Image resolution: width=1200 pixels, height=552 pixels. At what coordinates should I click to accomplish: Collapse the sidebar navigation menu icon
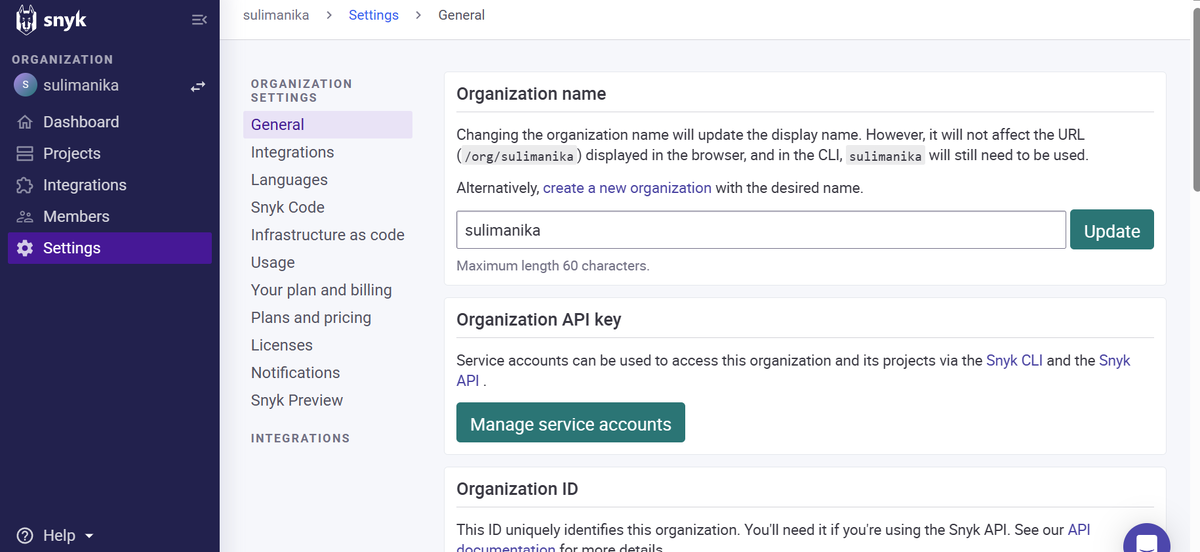click(198, 20)
